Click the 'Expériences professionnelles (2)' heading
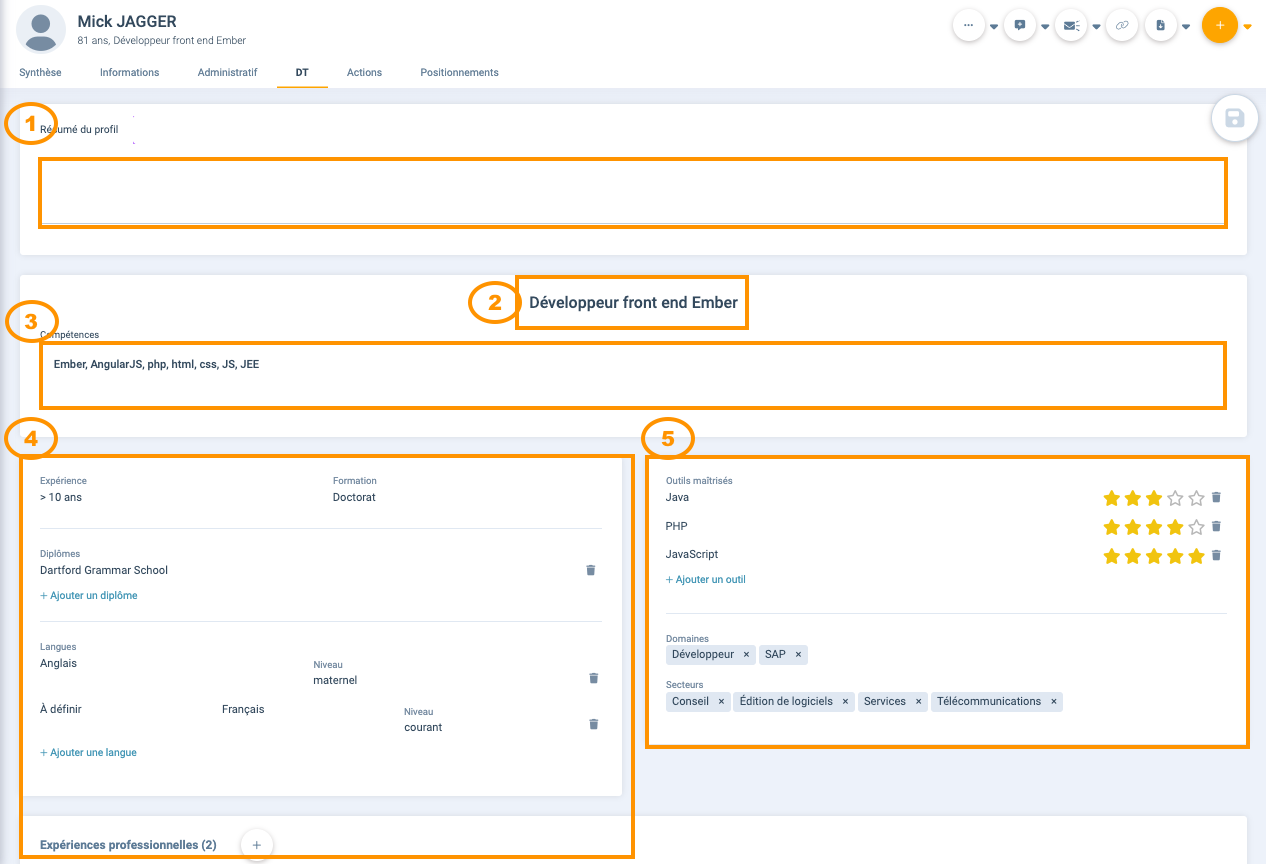The image size is (1266, 864). 128,846
